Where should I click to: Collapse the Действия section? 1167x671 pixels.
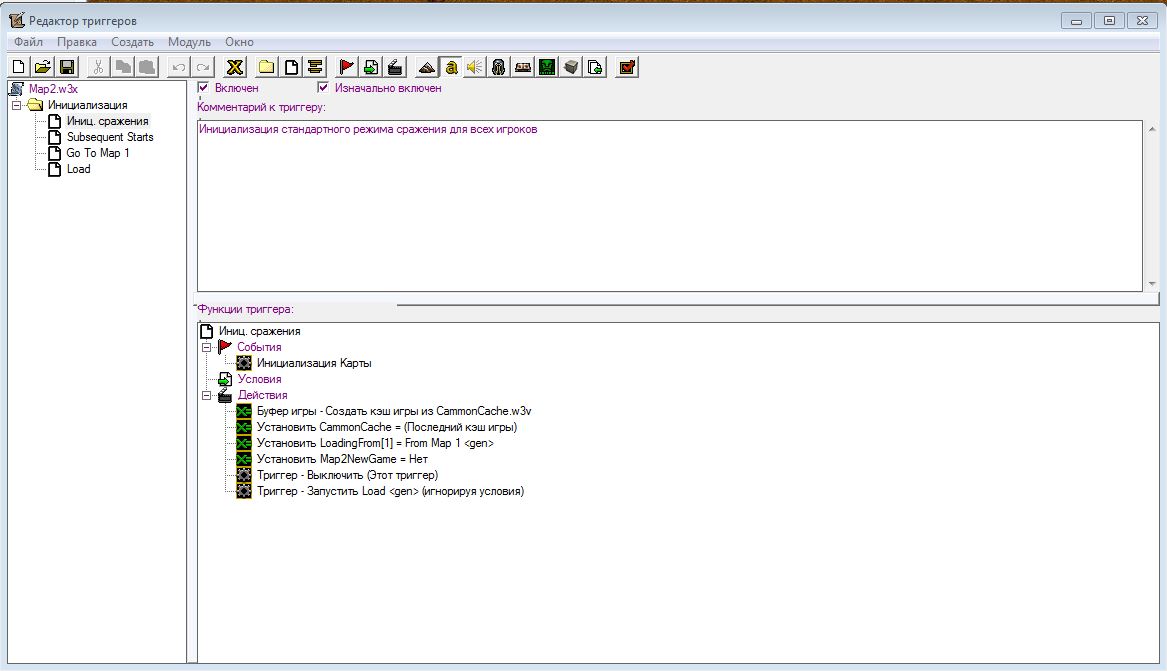(x=207, y=395)
